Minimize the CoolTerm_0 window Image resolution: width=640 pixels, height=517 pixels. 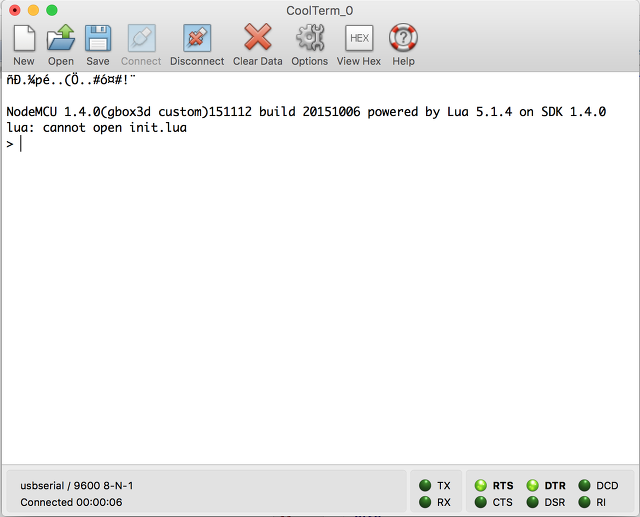pos(33,10)
